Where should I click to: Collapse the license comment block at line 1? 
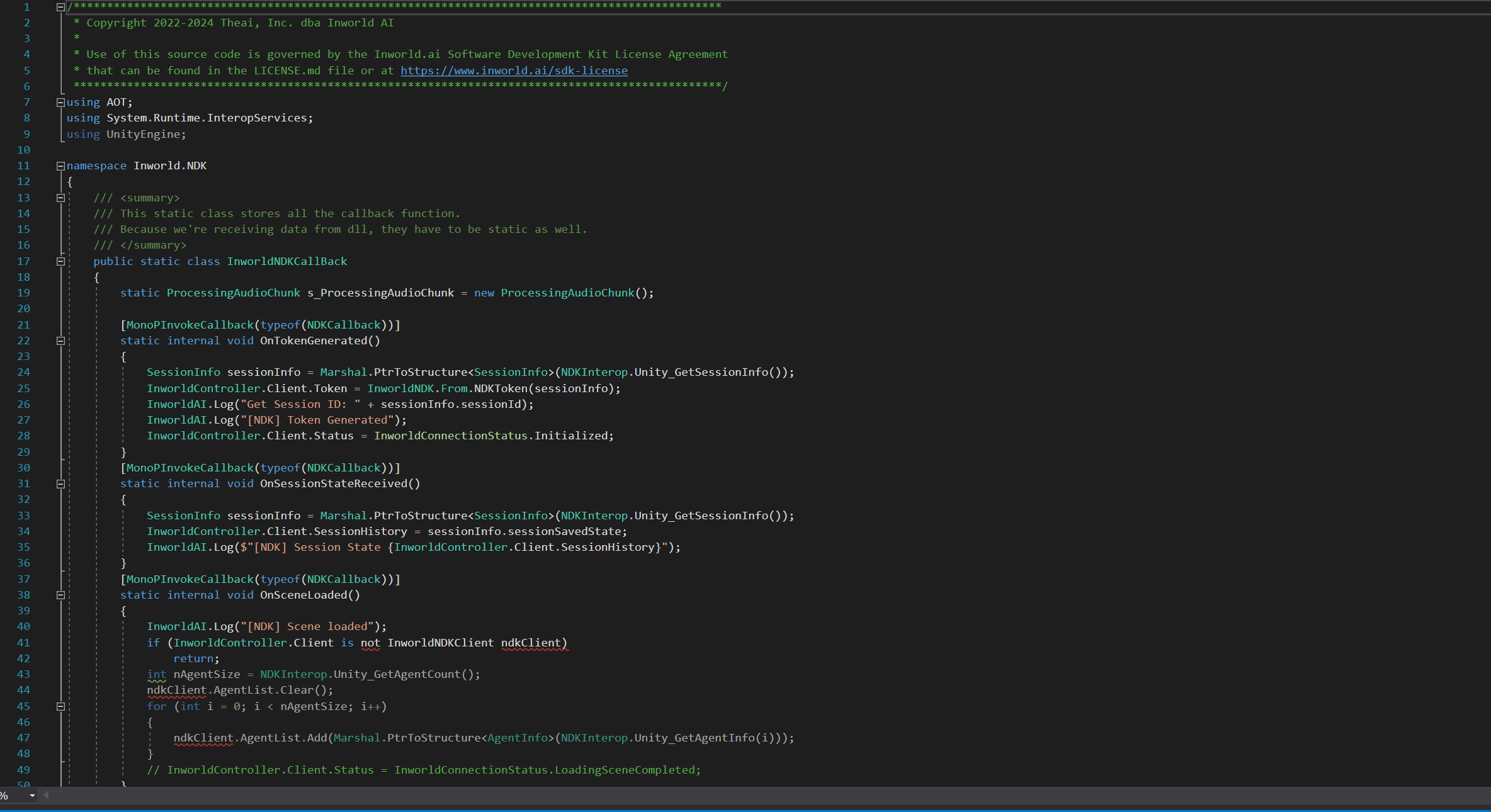tap(60, 7)
